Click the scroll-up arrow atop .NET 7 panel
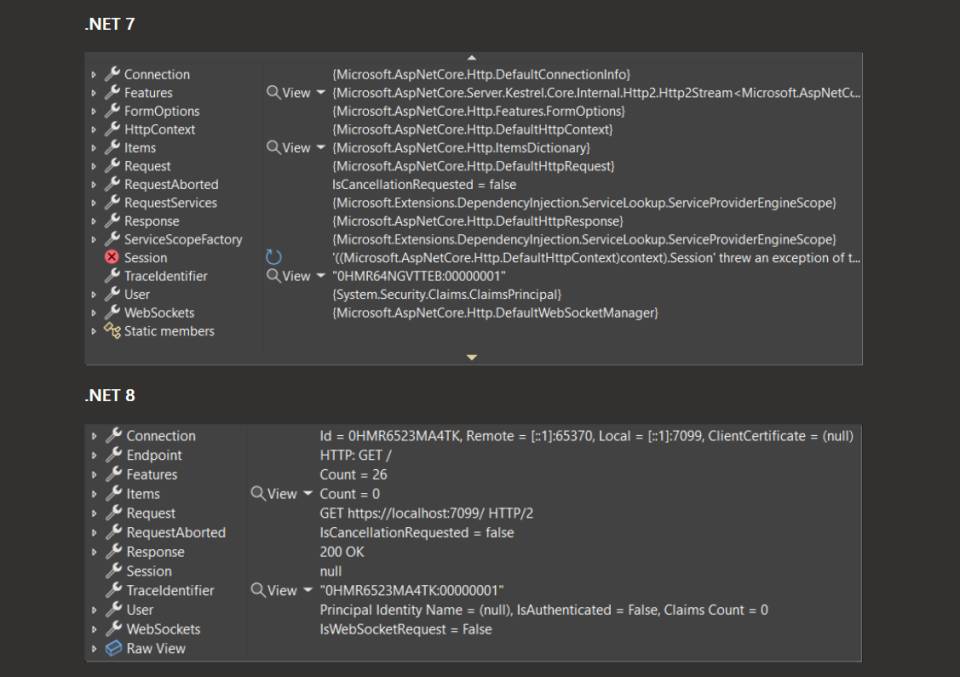The height and width of the screenshot is (677, 960). pyautogui.click(x=472, y=58)
